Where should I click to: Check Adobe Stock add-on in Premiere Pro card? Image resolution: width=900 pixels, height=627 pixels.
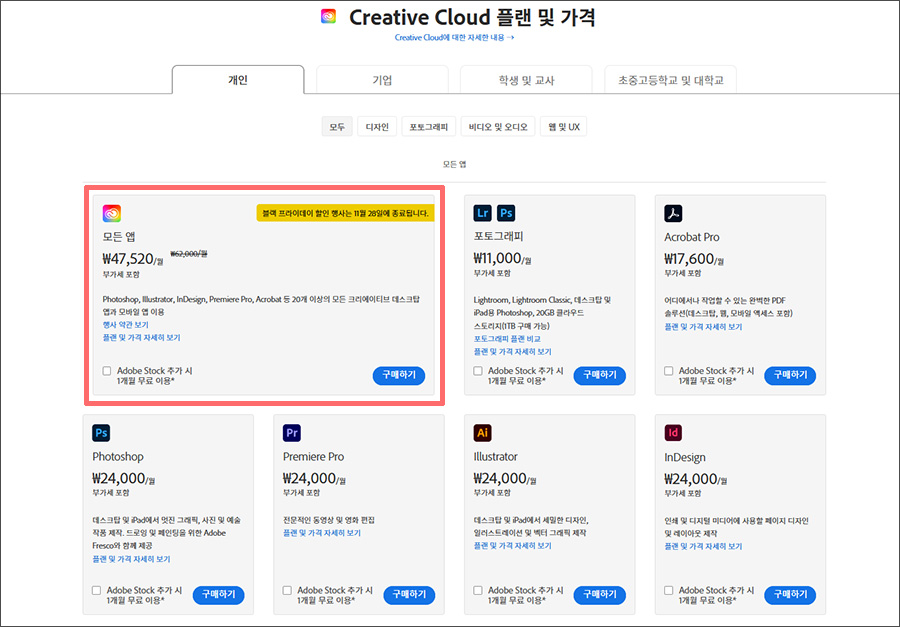[x=287, y=590]
